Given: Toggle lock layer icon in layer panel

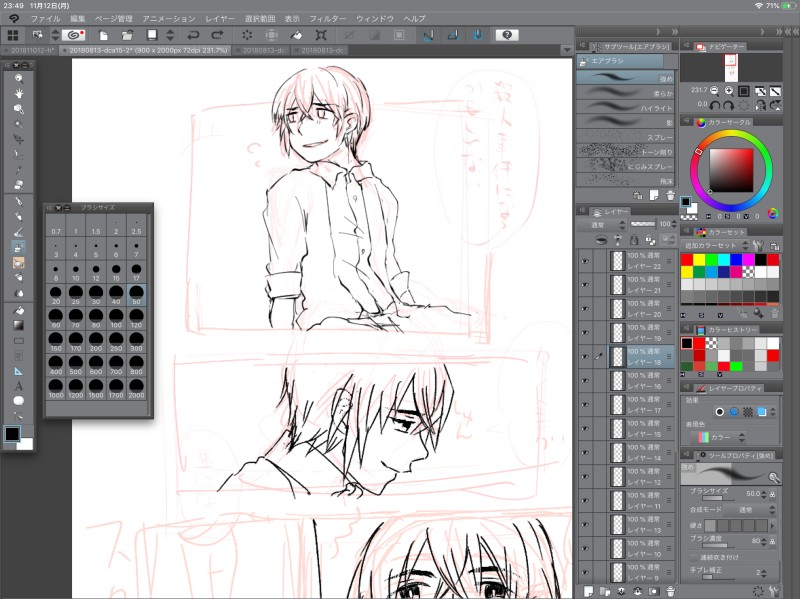Looking at the screenshot, I should pos(634,239).
